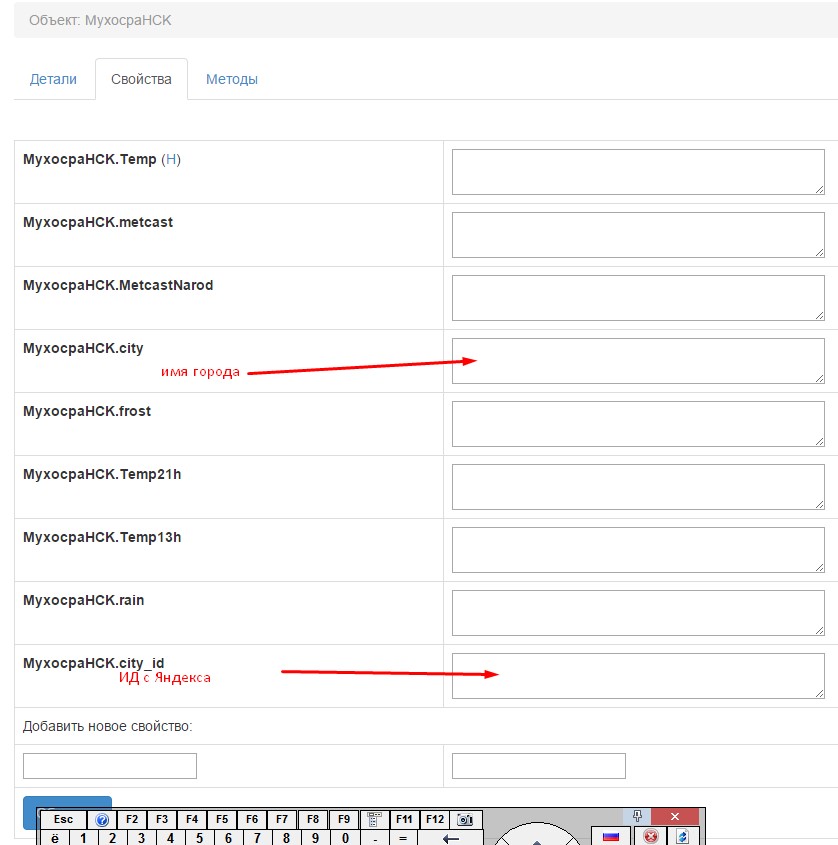Click the ё key on on-screen keyboard
This screenshot has width=838, height=845.
click(x=55, y=839)
